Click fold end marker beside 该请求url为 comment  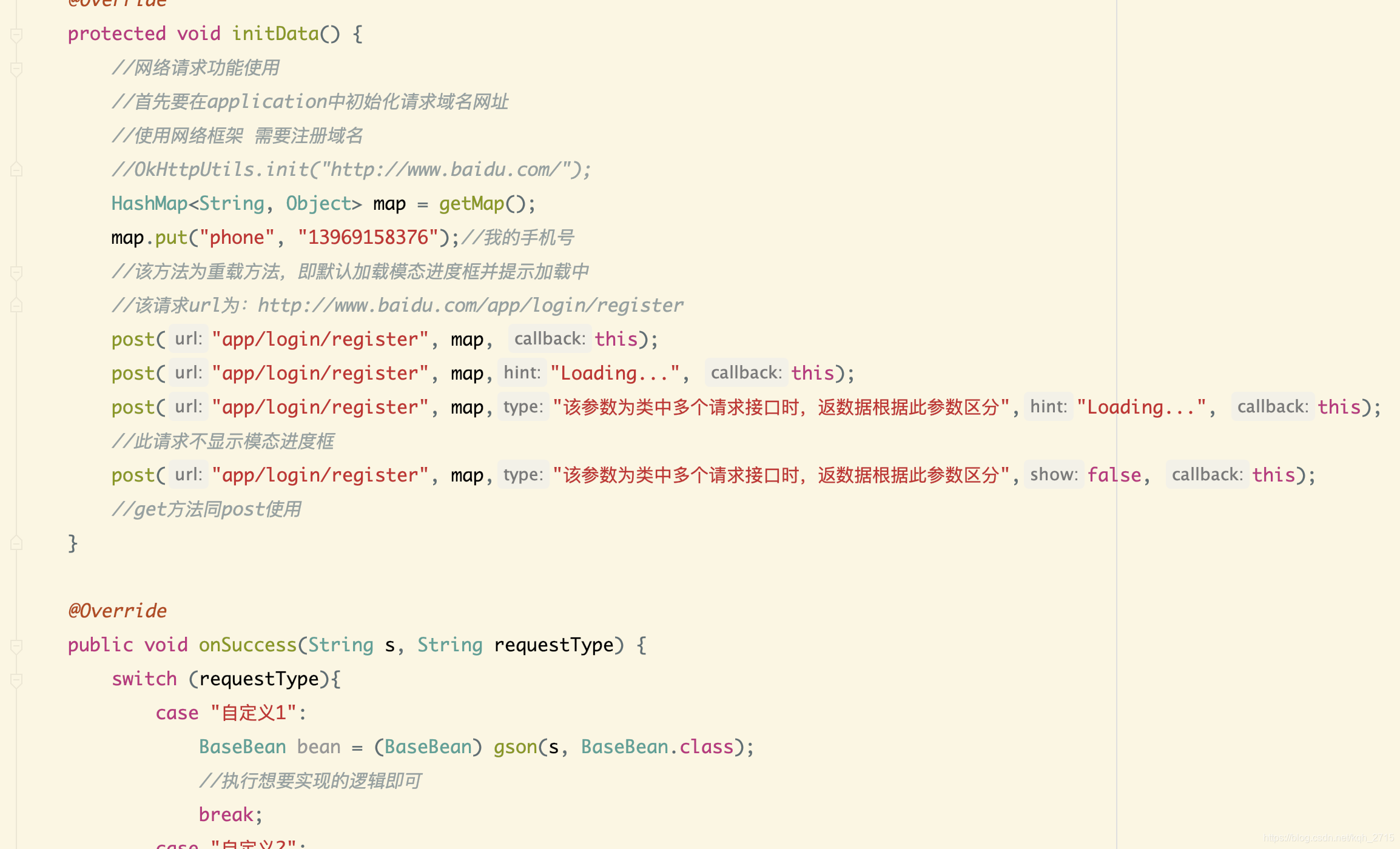pyautogui.click(x=16, y=306)
